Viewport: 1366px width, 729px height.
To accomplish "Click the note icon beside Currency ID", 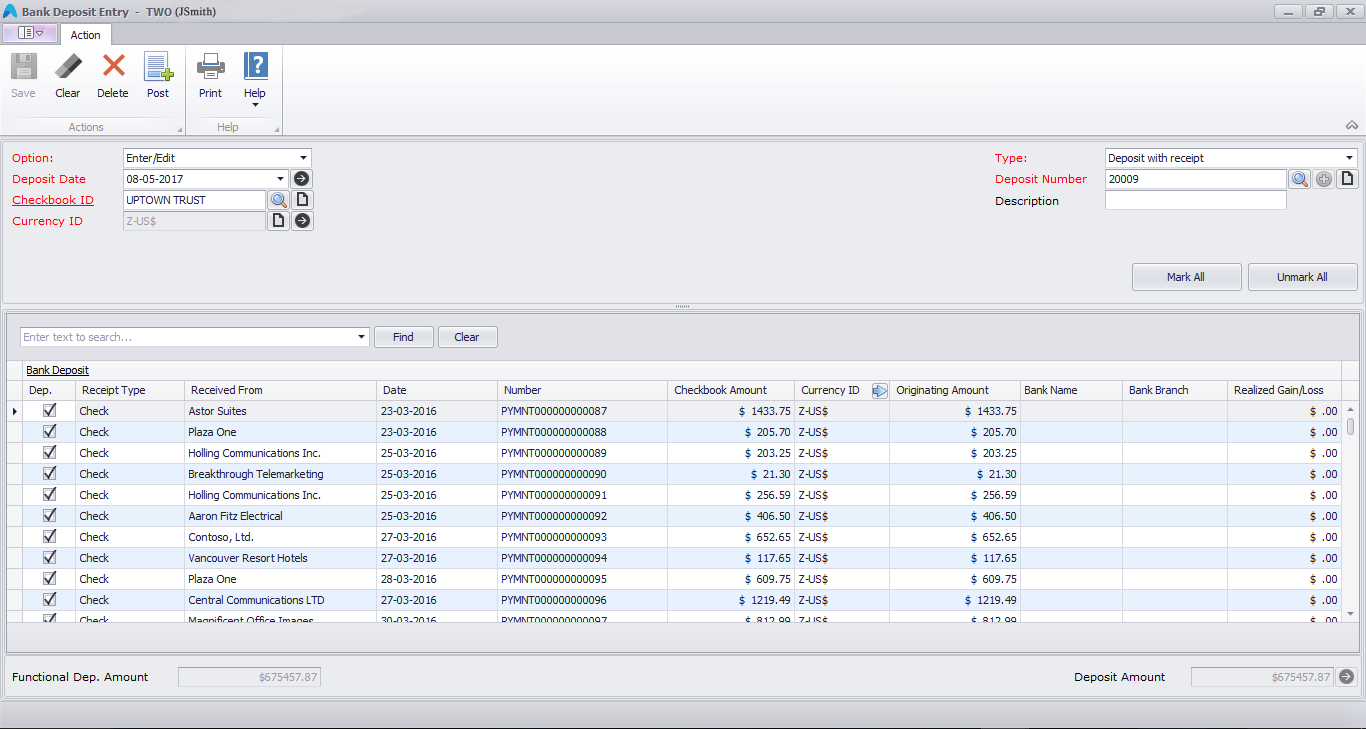I will pos(278,221).
